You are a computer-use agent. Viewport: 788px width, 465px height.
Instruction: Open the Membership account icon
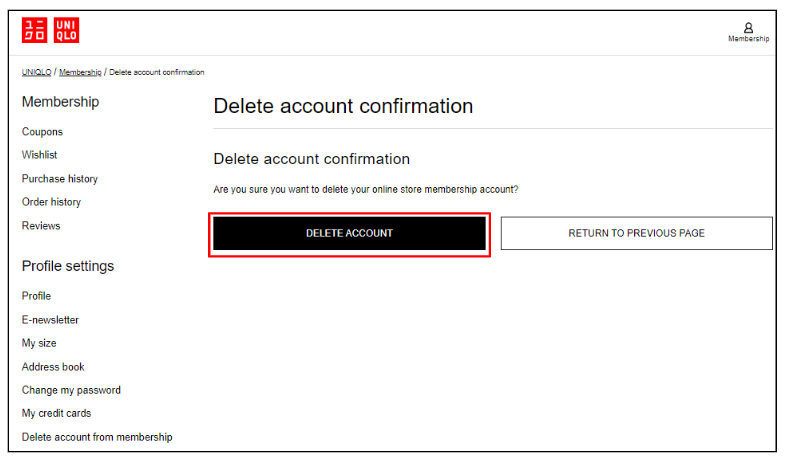748,32
